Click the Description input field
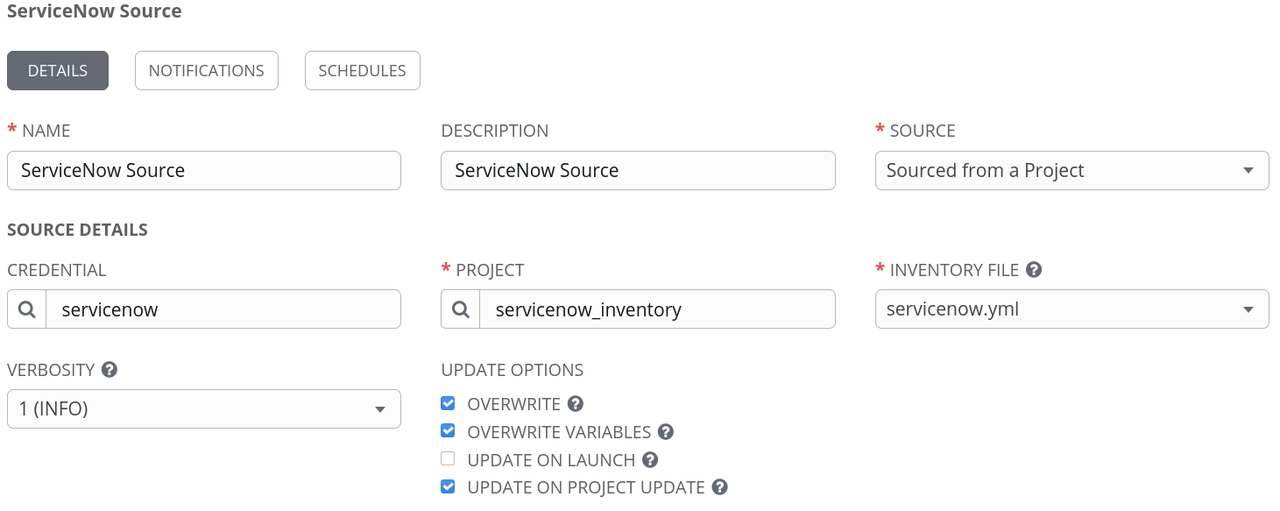This screenshot has width=1280, height=511. (638, 171)
